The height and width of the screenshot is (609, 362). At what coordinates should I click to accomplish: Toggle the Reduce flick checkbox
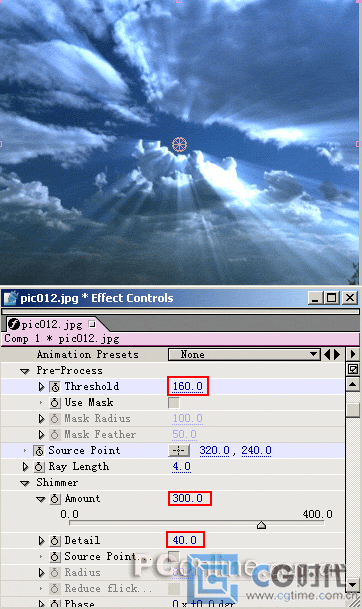(x=174, y=588)
